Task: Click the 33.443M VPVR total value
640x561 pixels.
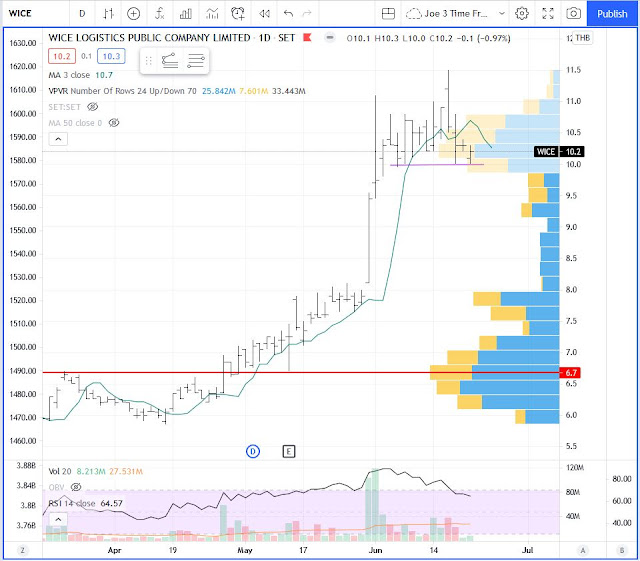Action: [x=289, y=91]
